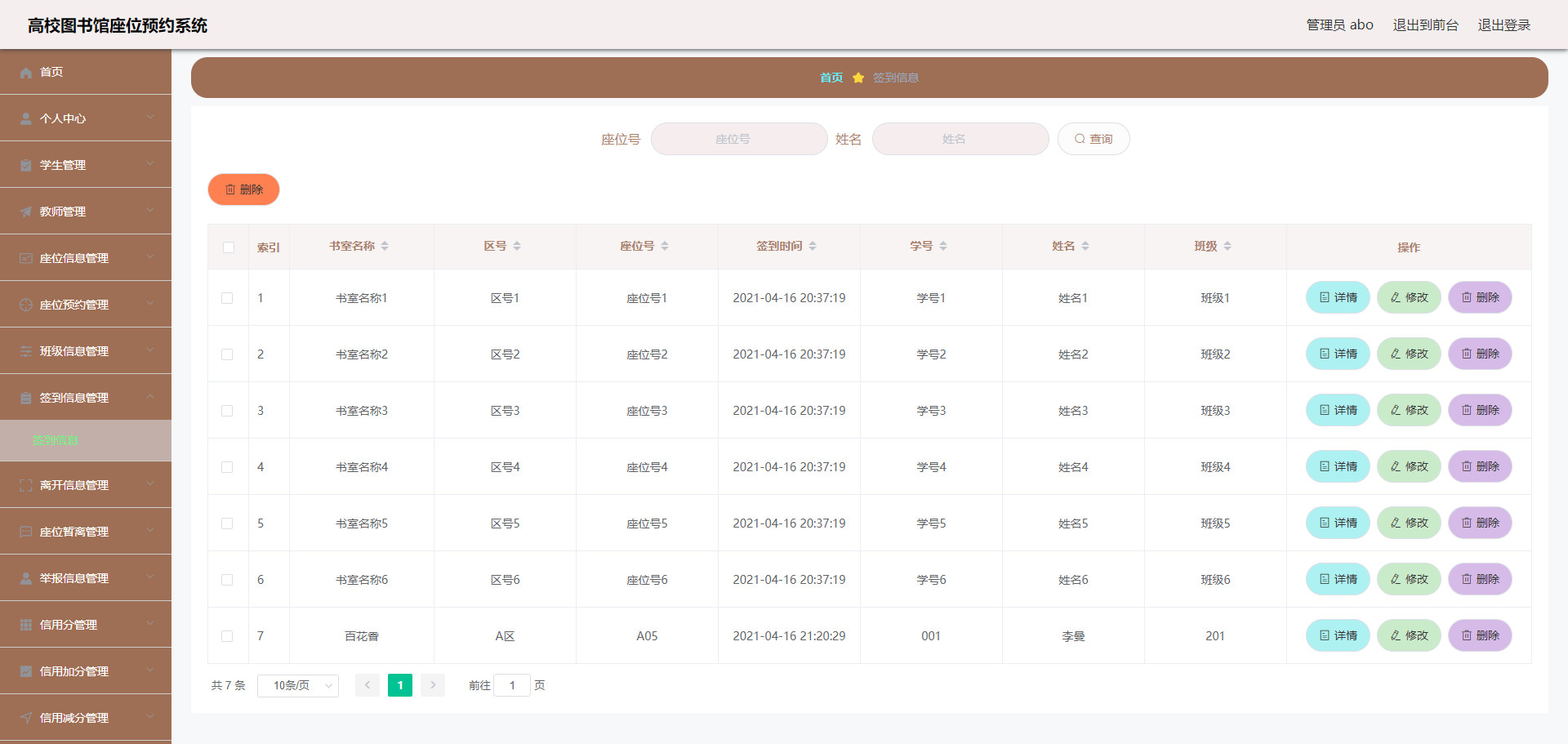
Task: Open the 座位预约管理 menu
Action: pyautogui.click(x=86, y=305)
